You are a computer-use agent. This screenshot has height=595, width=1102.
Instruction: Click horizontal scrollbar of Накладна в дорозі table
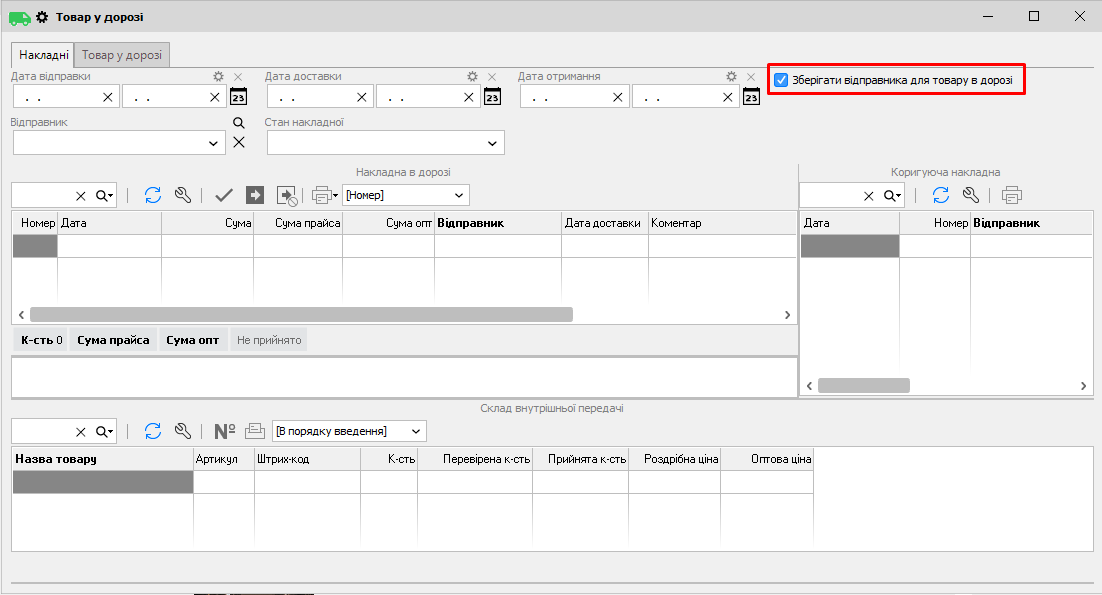pyautogui.click(x=300, y=314)
